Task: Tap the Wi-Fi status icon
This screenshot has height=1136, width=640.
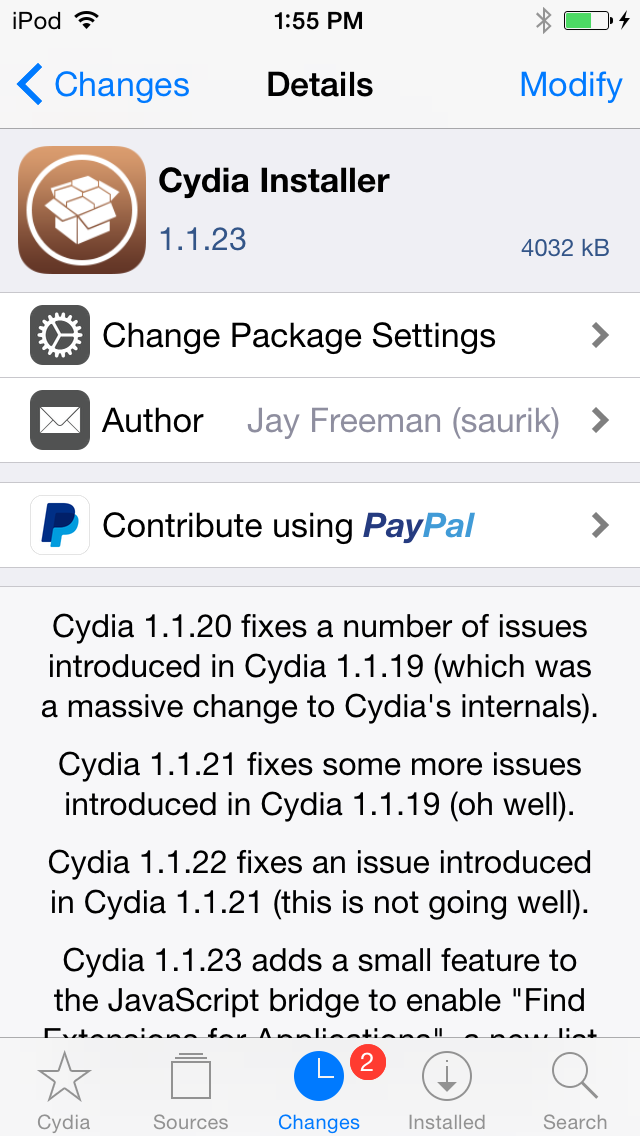Action: tap(87, 20)
